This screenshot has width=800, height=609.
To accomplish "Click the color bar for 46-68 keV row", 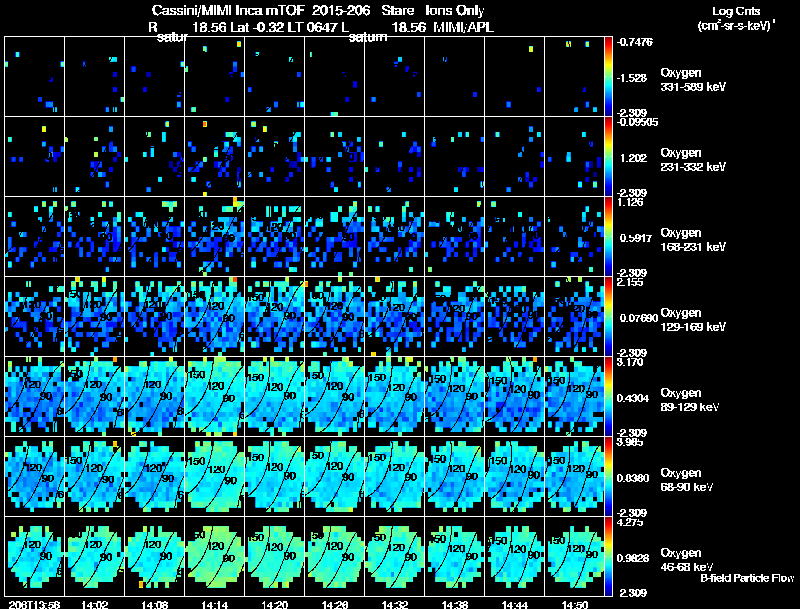I will [608, 556].
